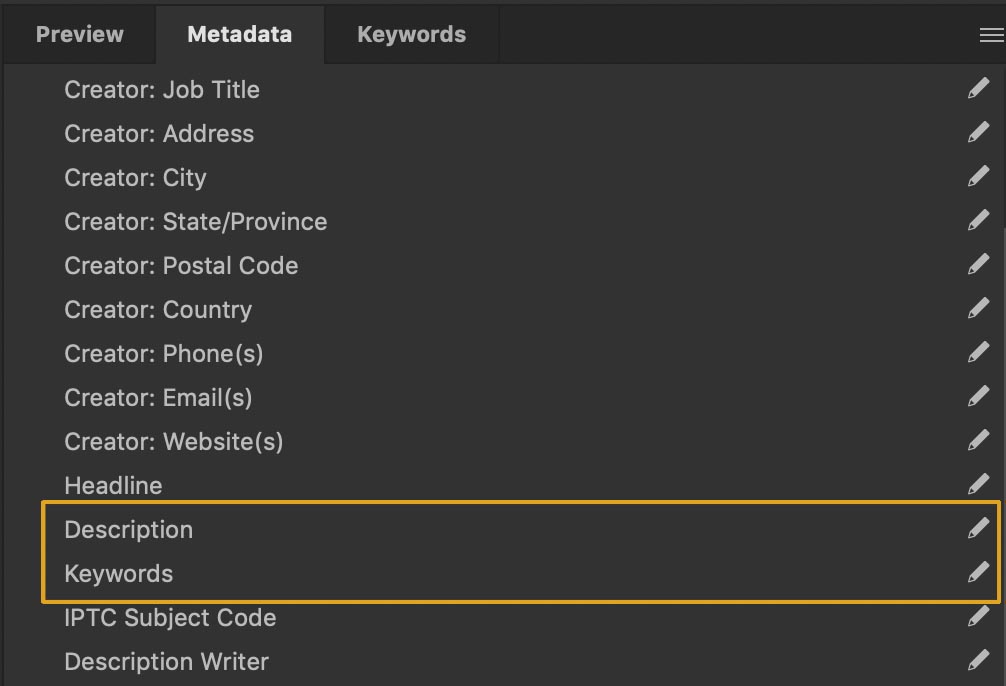Click the metadata panel vertical scrollbar
1006x686 pixels.
[1003, 449]
